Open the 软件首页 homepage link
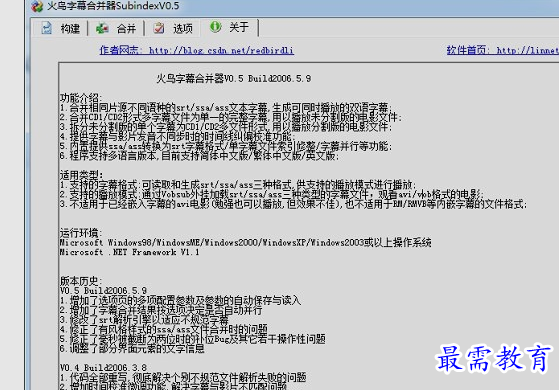 click(503, 50)
